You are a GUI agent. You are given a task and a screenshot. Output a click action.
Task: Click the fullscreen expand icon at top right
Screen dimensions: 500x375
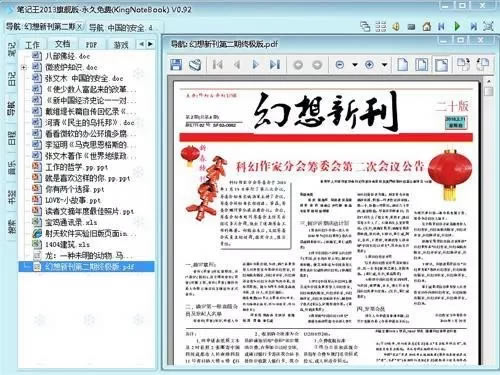pyautogui.click(x=488, y=26)
